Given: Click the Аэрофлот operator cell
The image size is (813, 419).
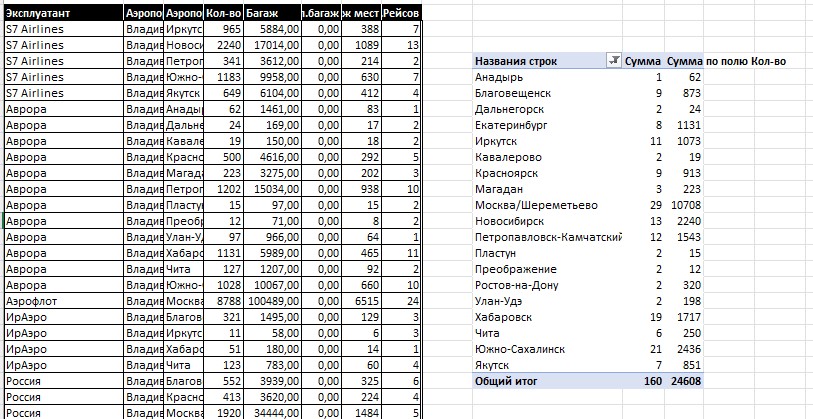Looking at the screenshot, I should click(x=64, y=301).
